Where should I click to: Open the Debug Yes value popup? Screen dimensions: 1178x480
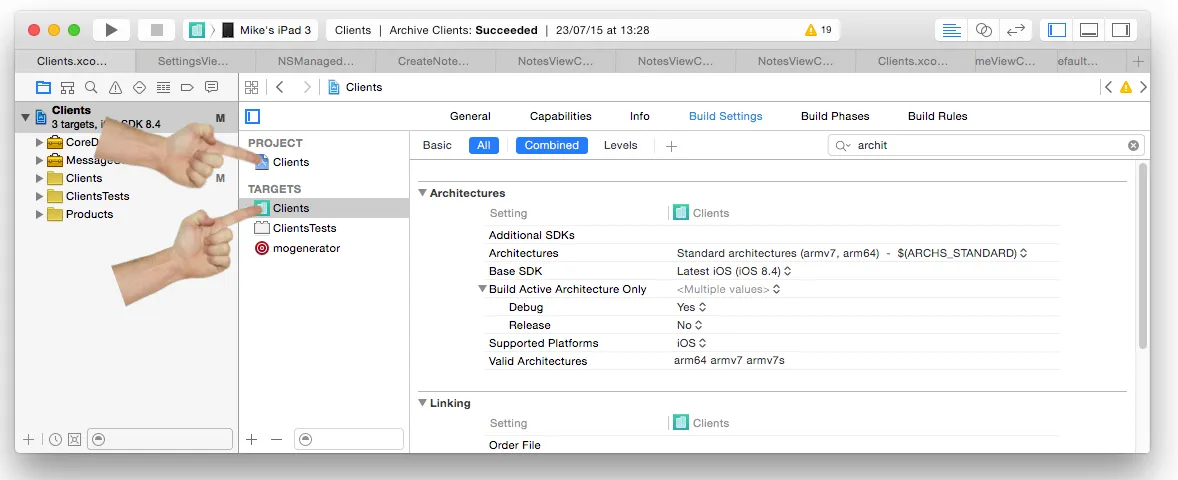click(691, 307)
